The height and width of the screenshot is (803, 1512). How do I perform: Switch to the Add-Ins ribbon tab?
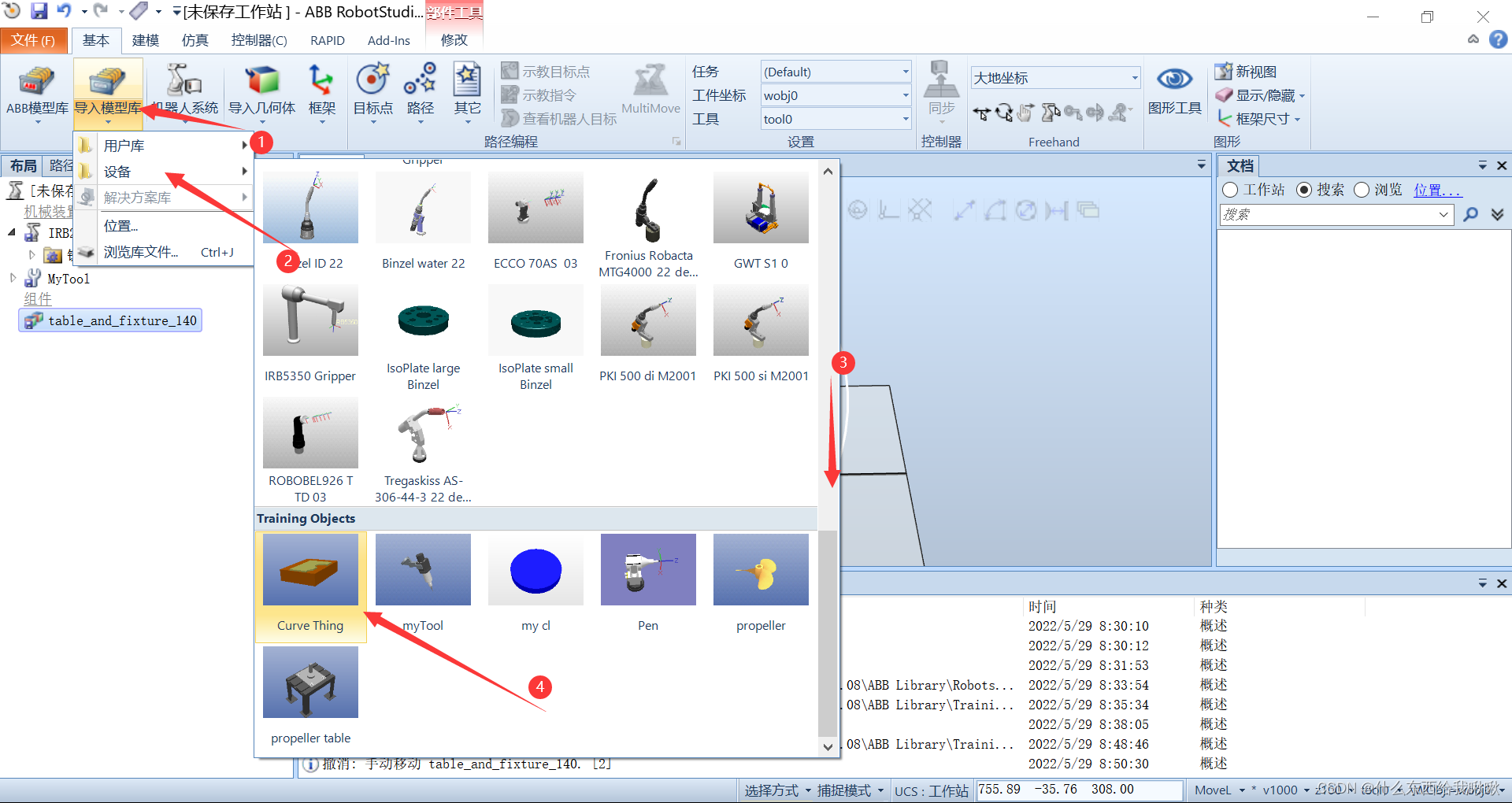click(x=388, y=40)
